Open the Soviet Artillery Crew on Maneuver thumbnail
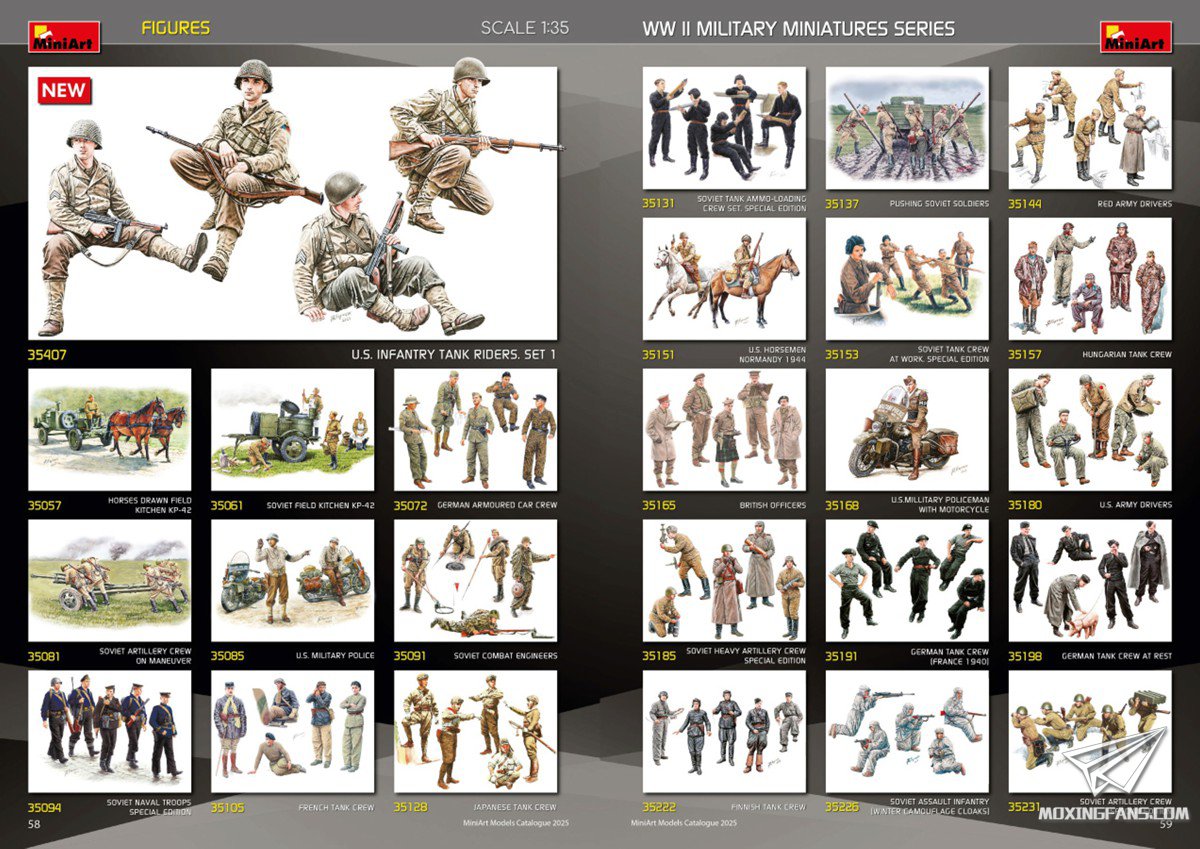The width and height of the screenshot is (1200, 849). (109, 581)
